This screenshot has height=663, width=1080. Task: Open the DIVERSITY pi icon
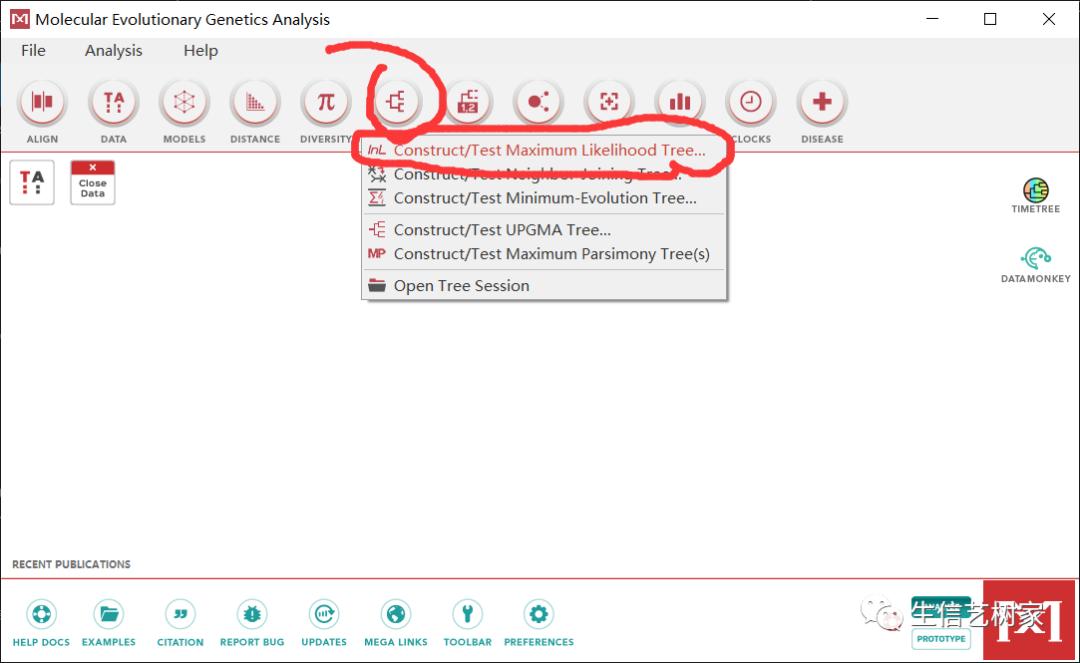tap(326, 102)
